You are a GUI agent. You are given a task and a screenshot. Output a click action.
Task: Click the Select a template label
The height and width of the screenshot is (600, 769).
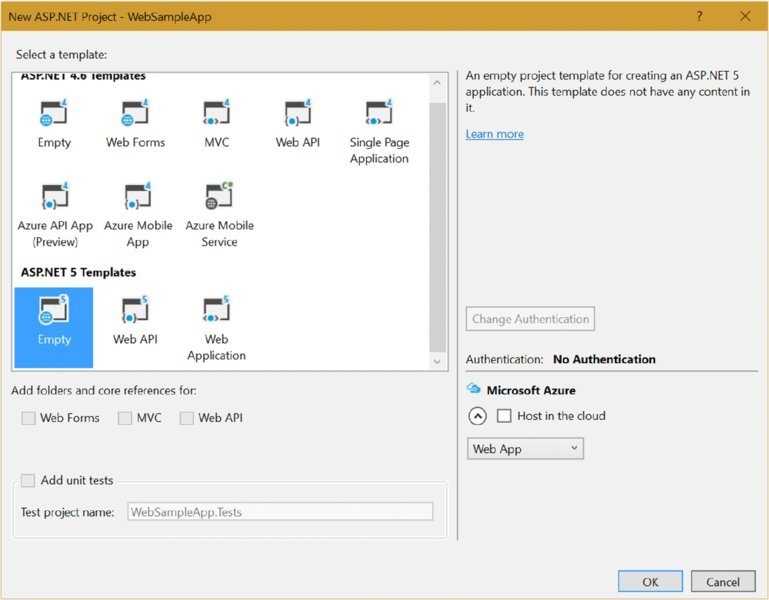[x=61, y=54]
